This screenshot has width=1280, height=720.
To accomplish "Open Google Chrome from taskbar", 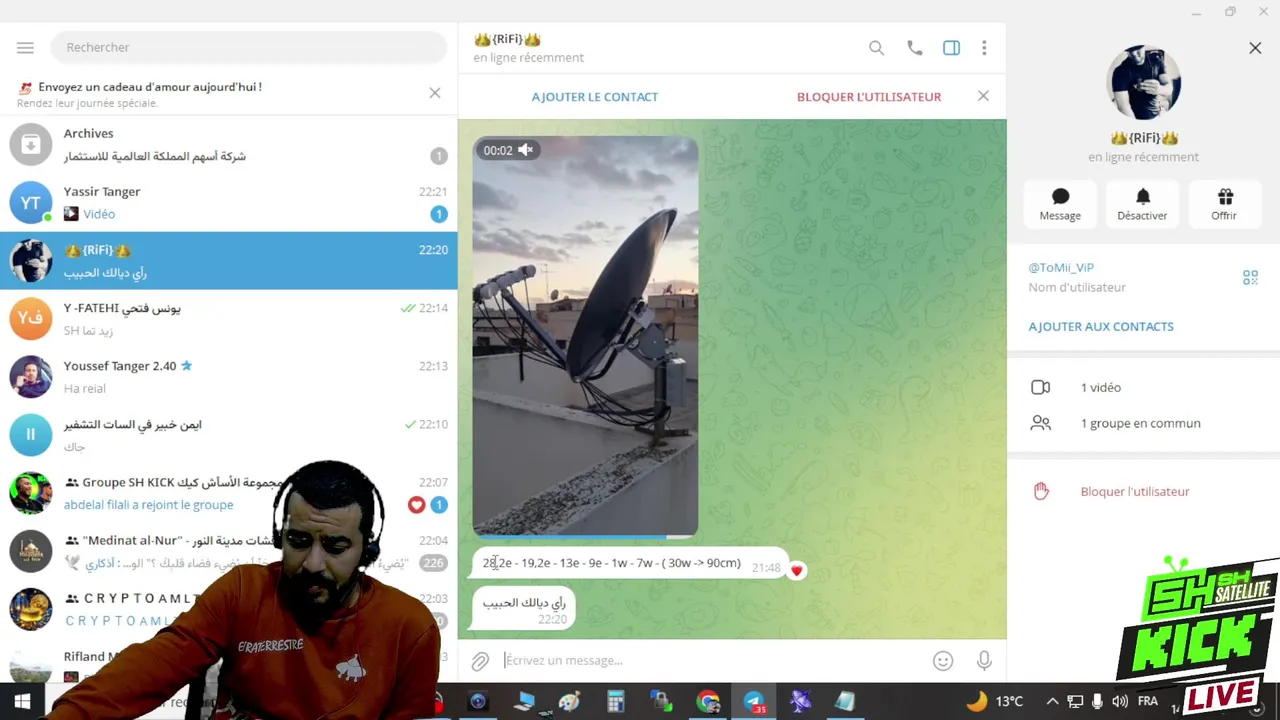I will click(x=708, y=702).
